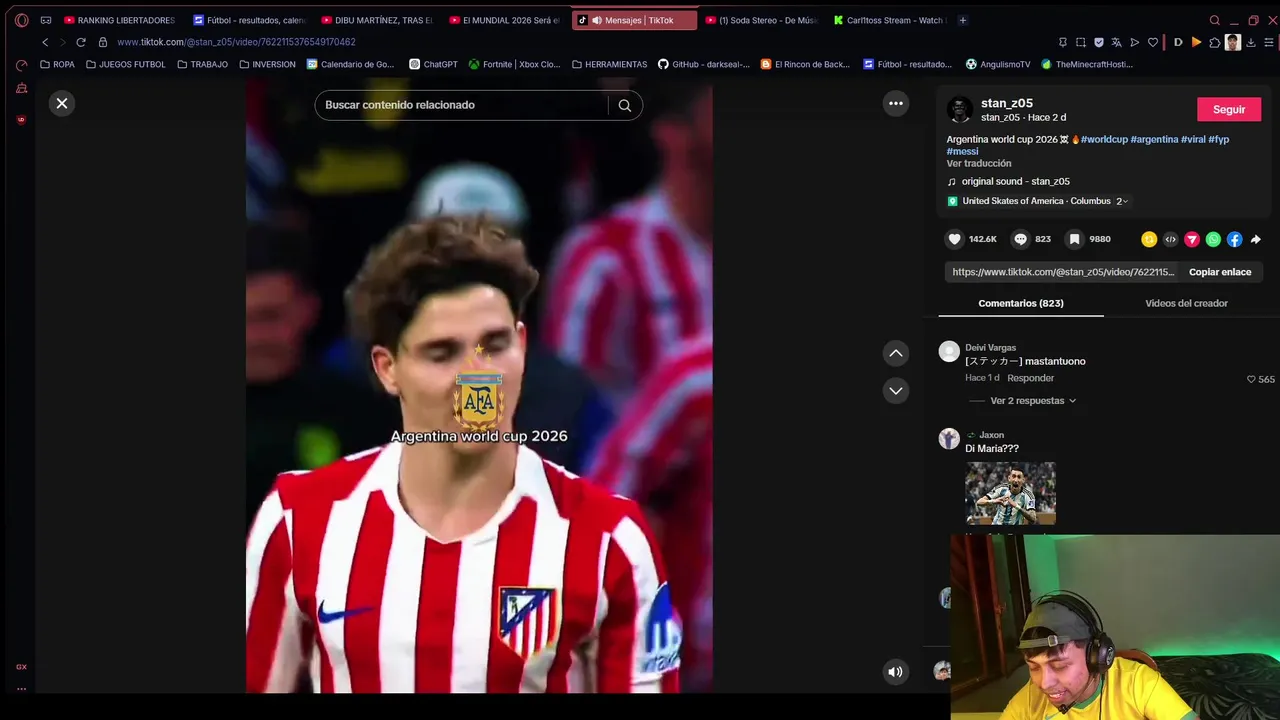Switch to Comentarios (823) tab
Image resolution: width=1280 pixels, height=720 pixels.
click(1021, 303)
